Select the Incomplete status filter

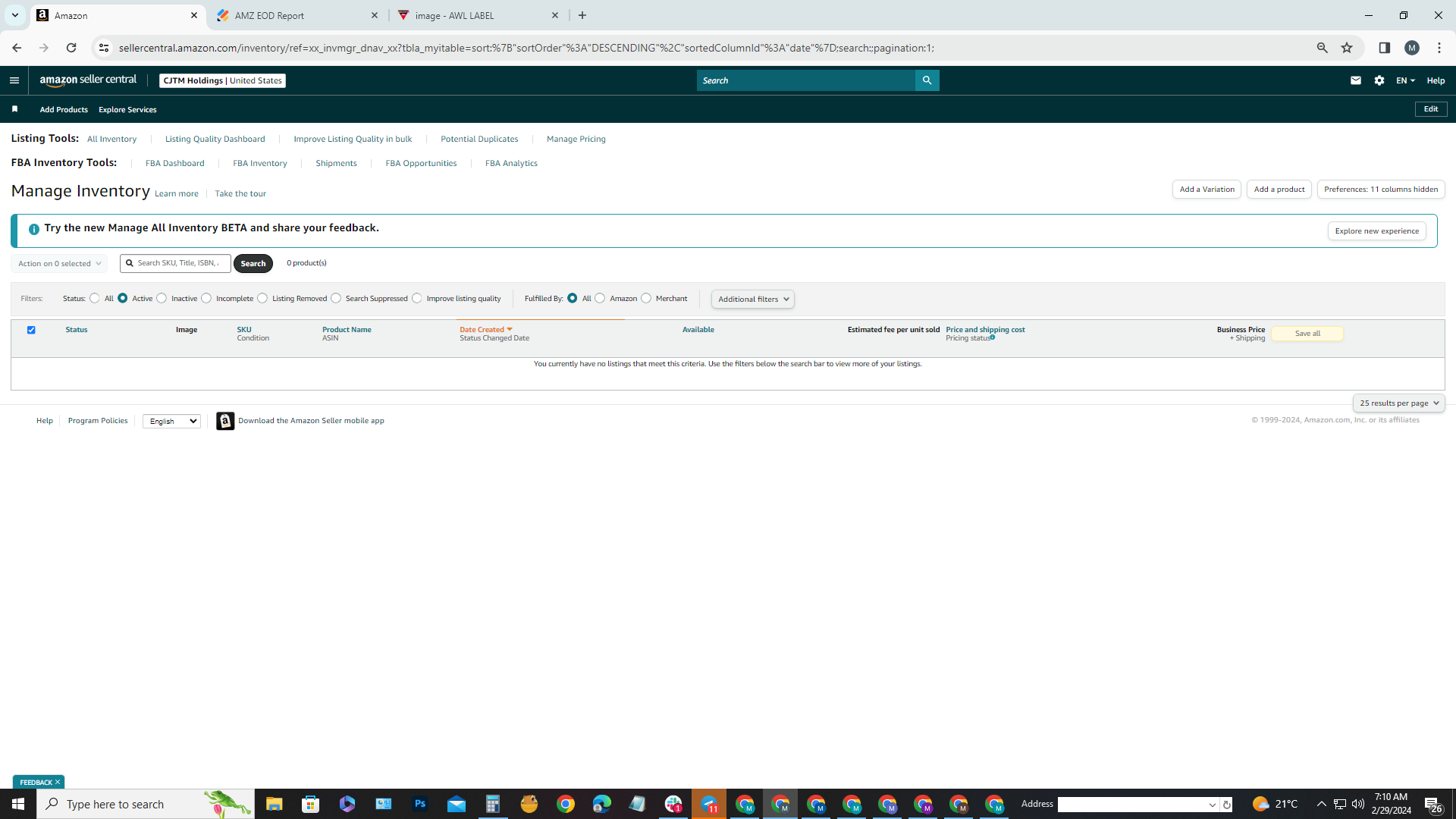[206, 298]
